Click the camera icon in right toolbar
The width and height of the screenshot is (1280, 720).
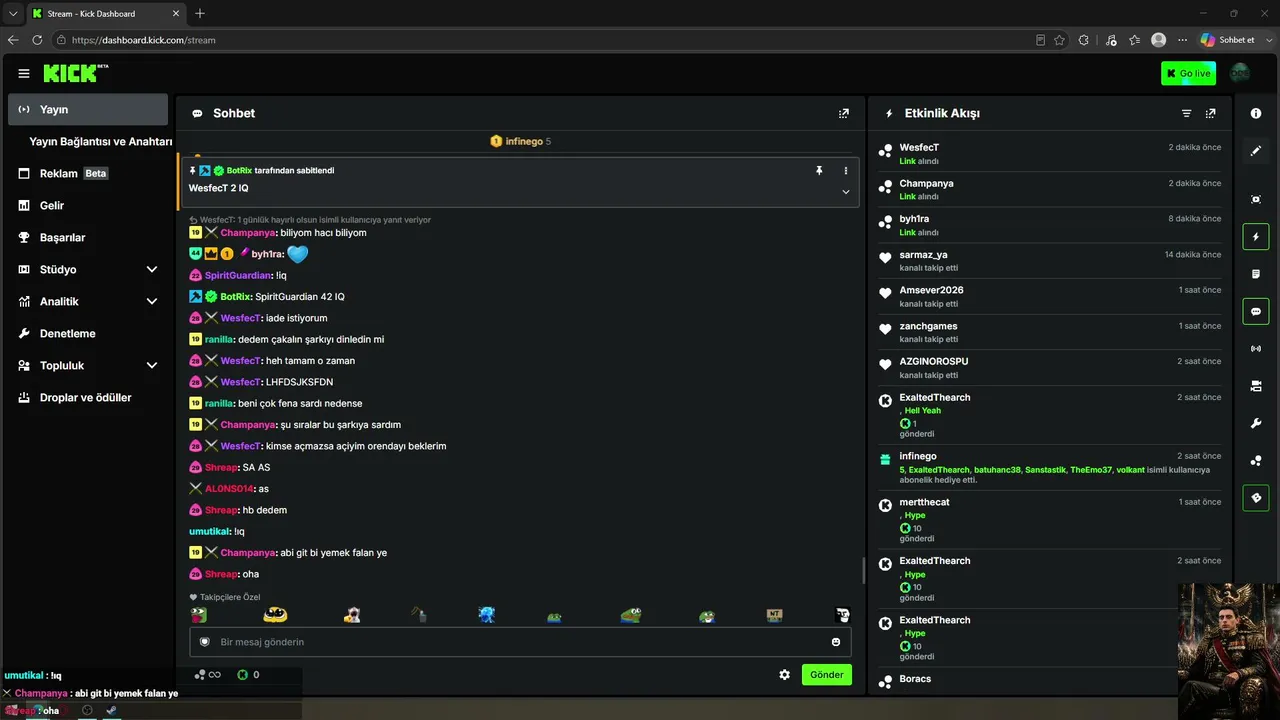(x=1256, y=386)
